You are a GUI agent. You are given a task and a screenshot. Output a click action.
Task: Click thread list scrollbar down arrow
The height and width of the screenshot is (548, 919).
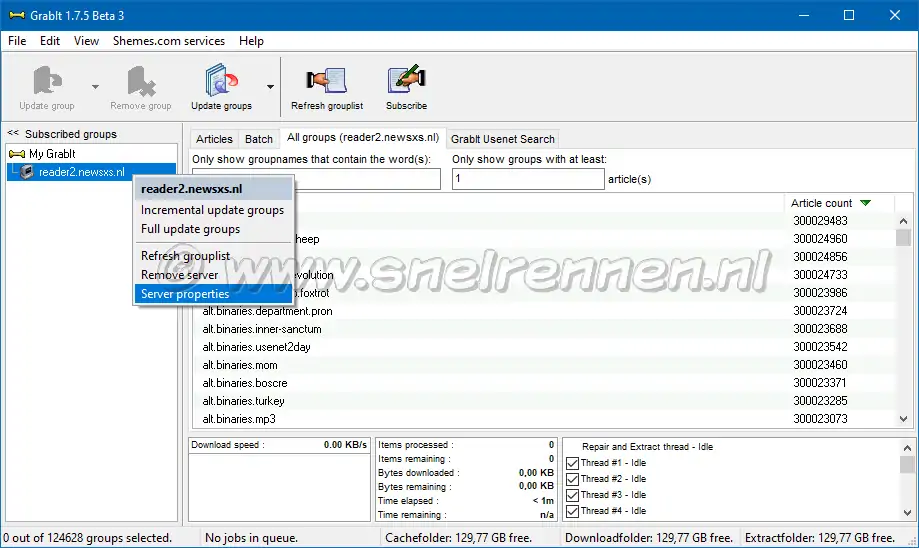point(907,512)
